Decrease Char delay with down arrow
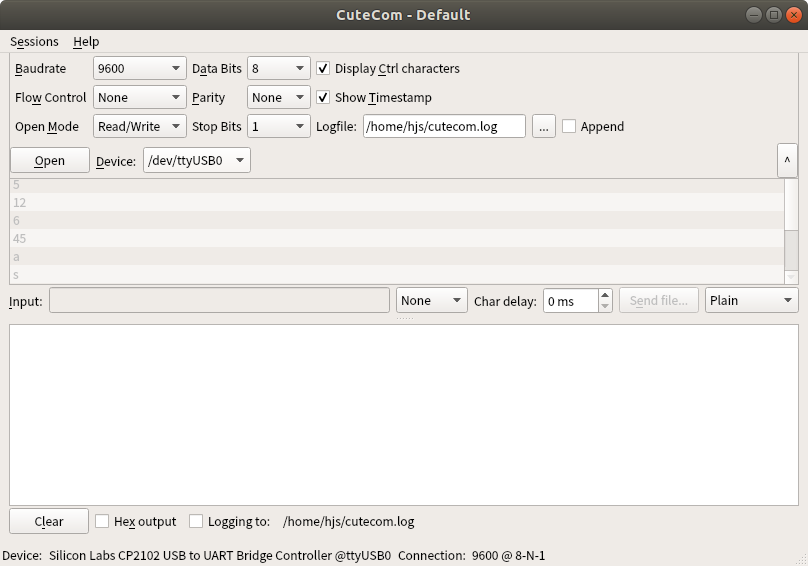This screenshot has width=808, height=566. [x=605, y=306]
